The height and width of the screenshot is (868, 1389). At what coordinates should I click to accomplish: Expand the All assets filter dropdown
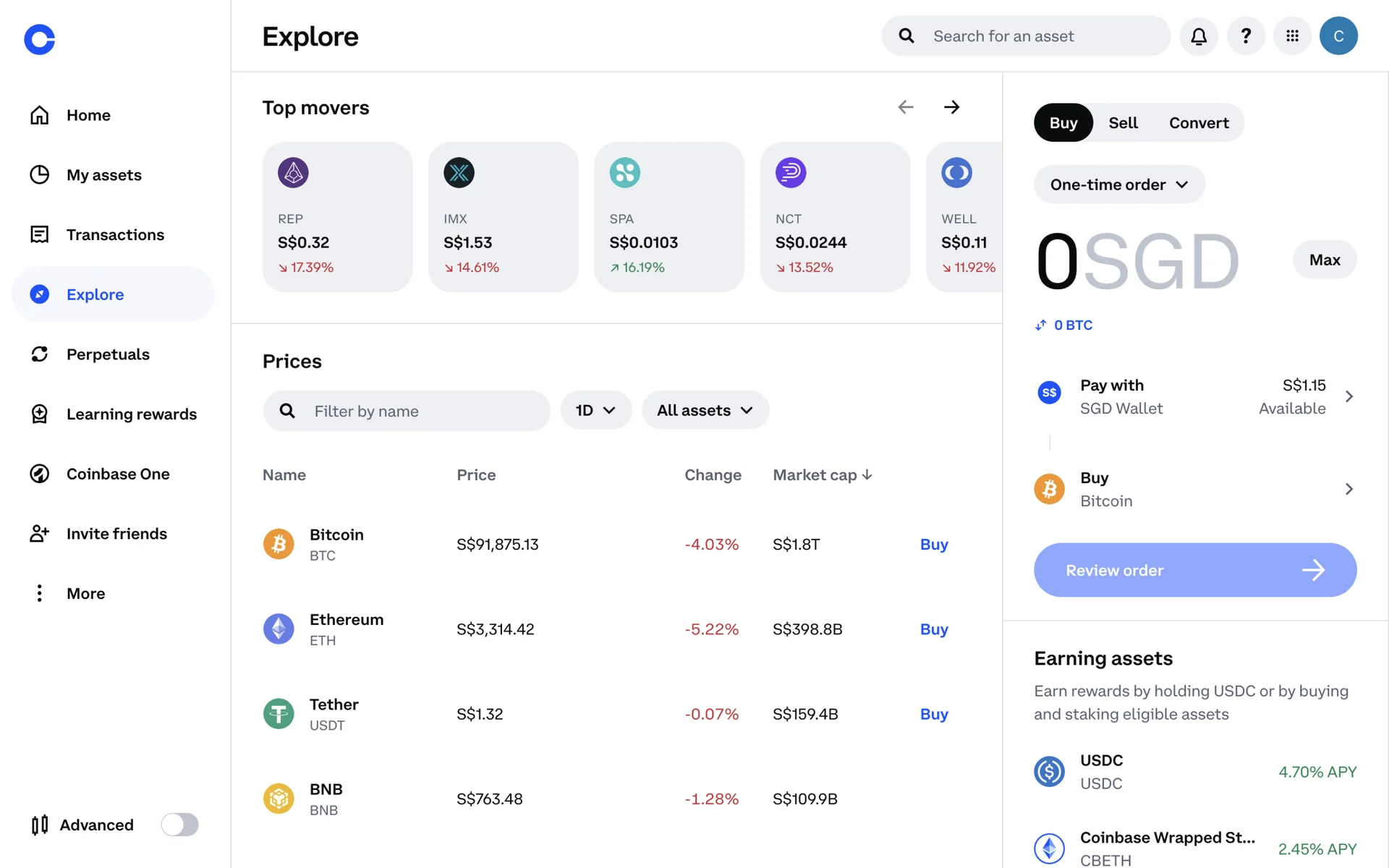[x=705, y=410]
